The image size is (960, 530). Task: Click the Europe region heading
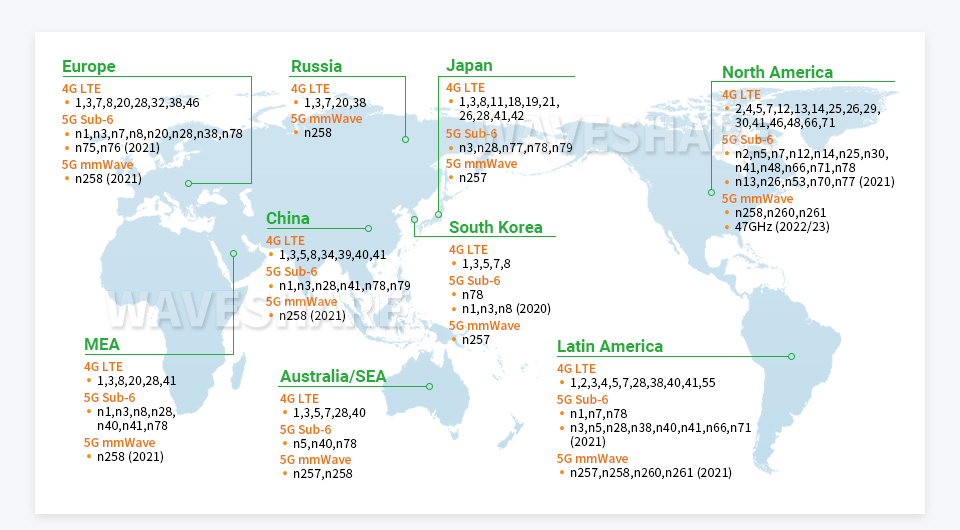point(89,66)
